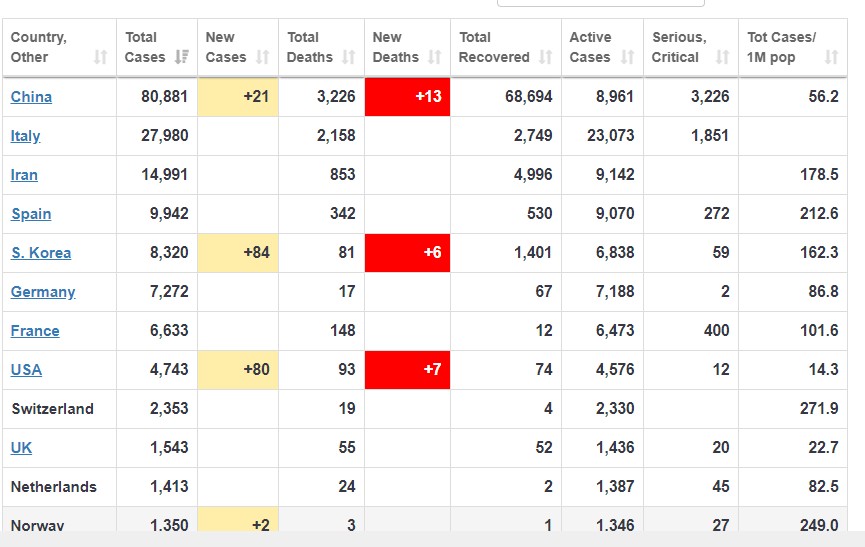Select Norway's +2 new cases cell
Viewport: 865px width, 547px height.
(x=238, y=519)
